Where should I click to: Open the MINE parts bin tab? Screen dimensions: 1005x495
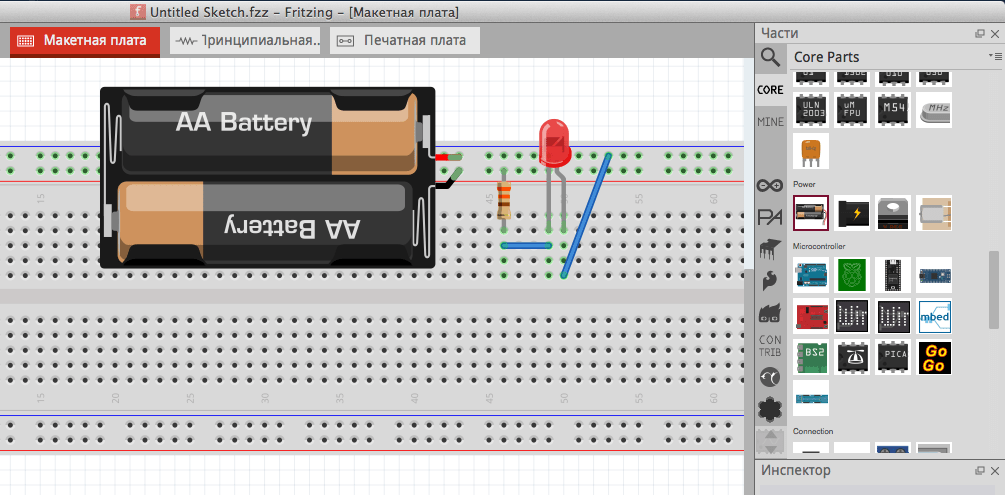pyautogui.click(x=769, y=121)
